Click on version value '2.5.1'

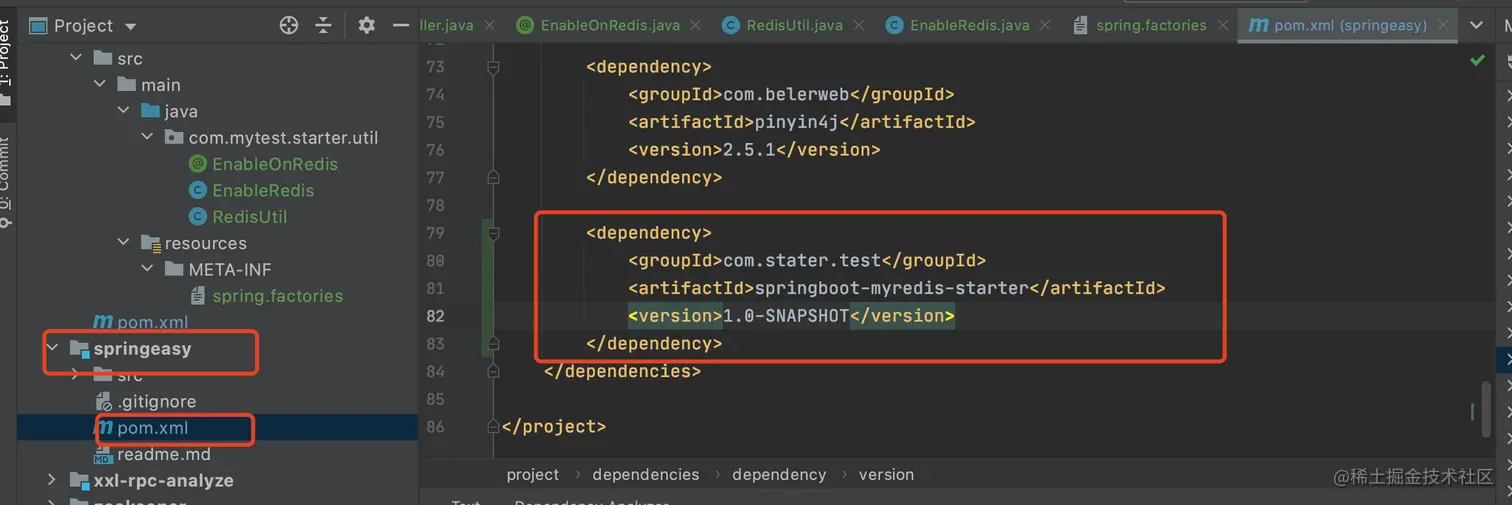click(x=749, y=150)
